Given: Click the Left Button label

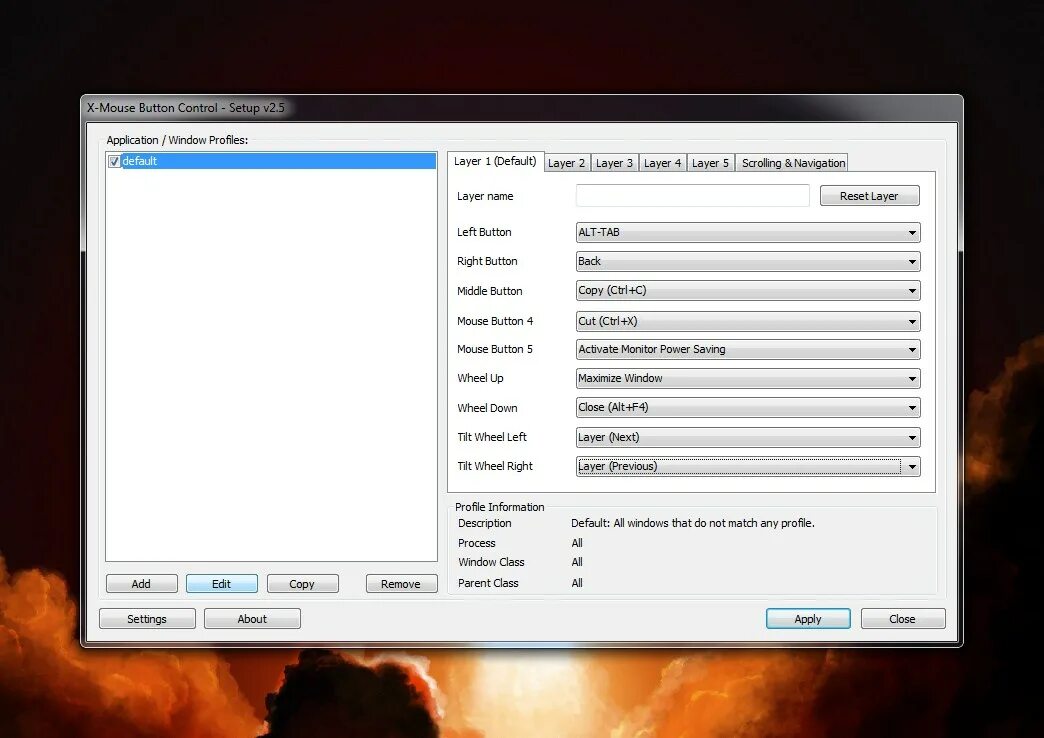Looking at the screenshot, I should click(x=484, y=232).
